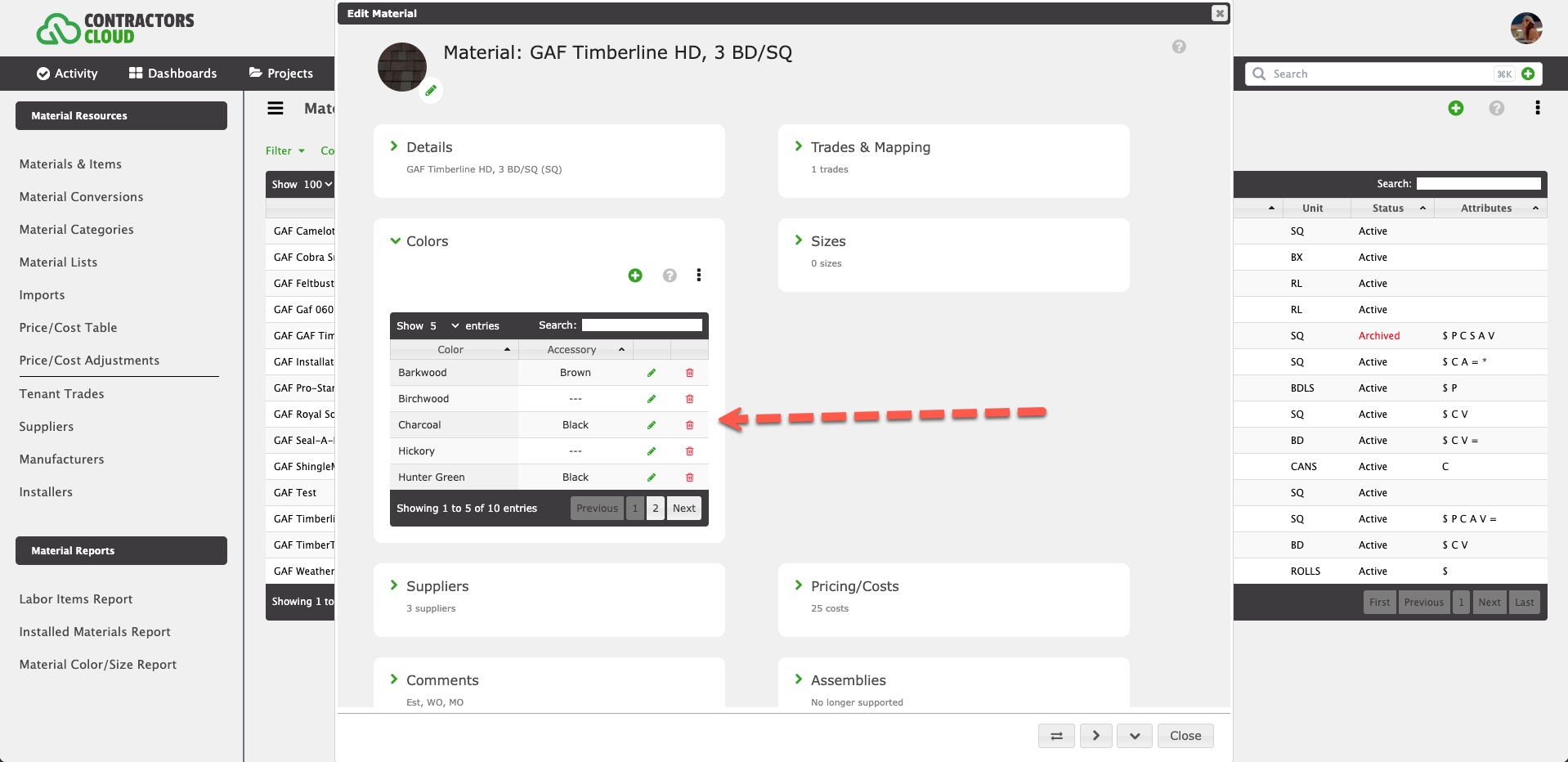
Task: Delete the Hunter Green color row
Action: pos(689,477)
